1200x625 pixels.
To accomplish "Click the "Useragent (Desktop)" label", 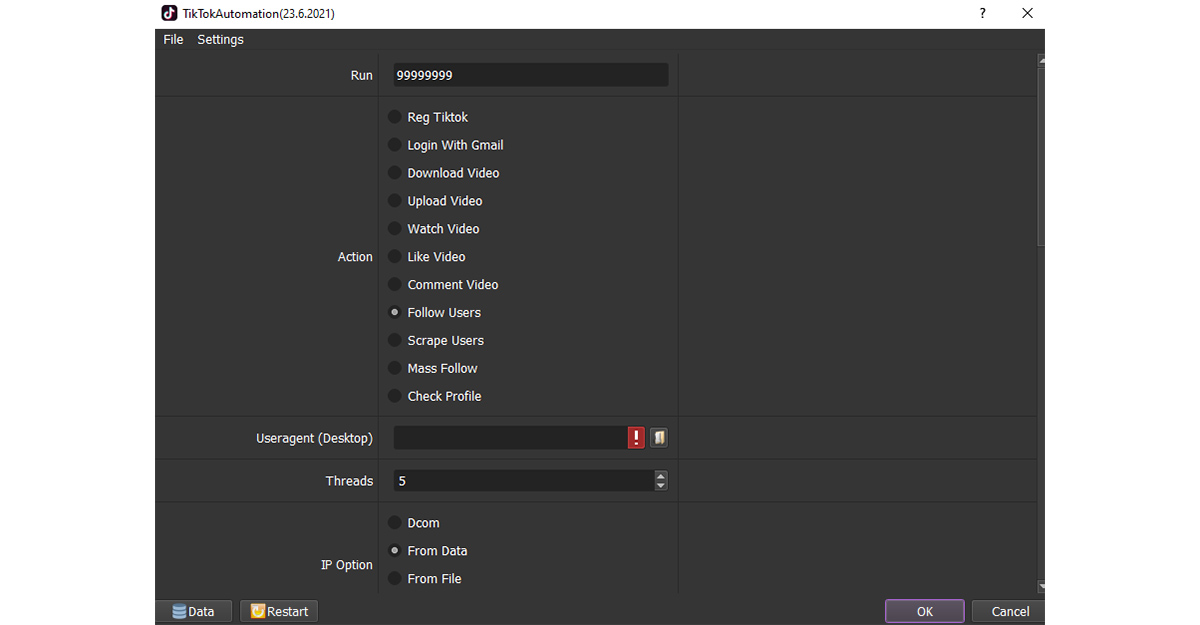I will point(314,438).
